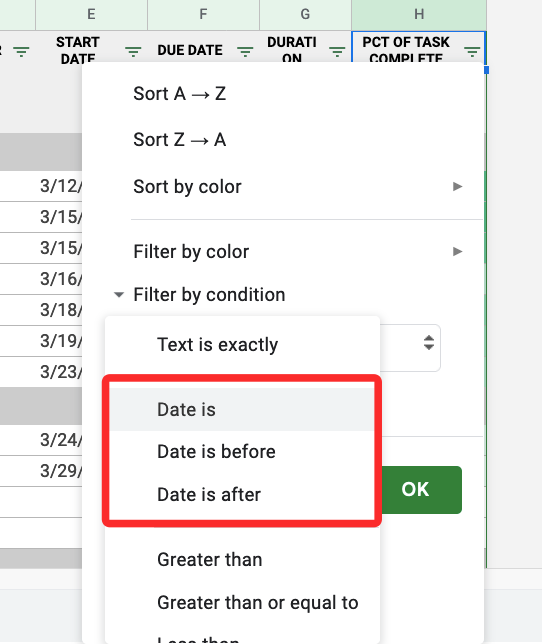Open filter icon for START DATE column
Viewport: 542px width, 644px height.
coord(133,52)
